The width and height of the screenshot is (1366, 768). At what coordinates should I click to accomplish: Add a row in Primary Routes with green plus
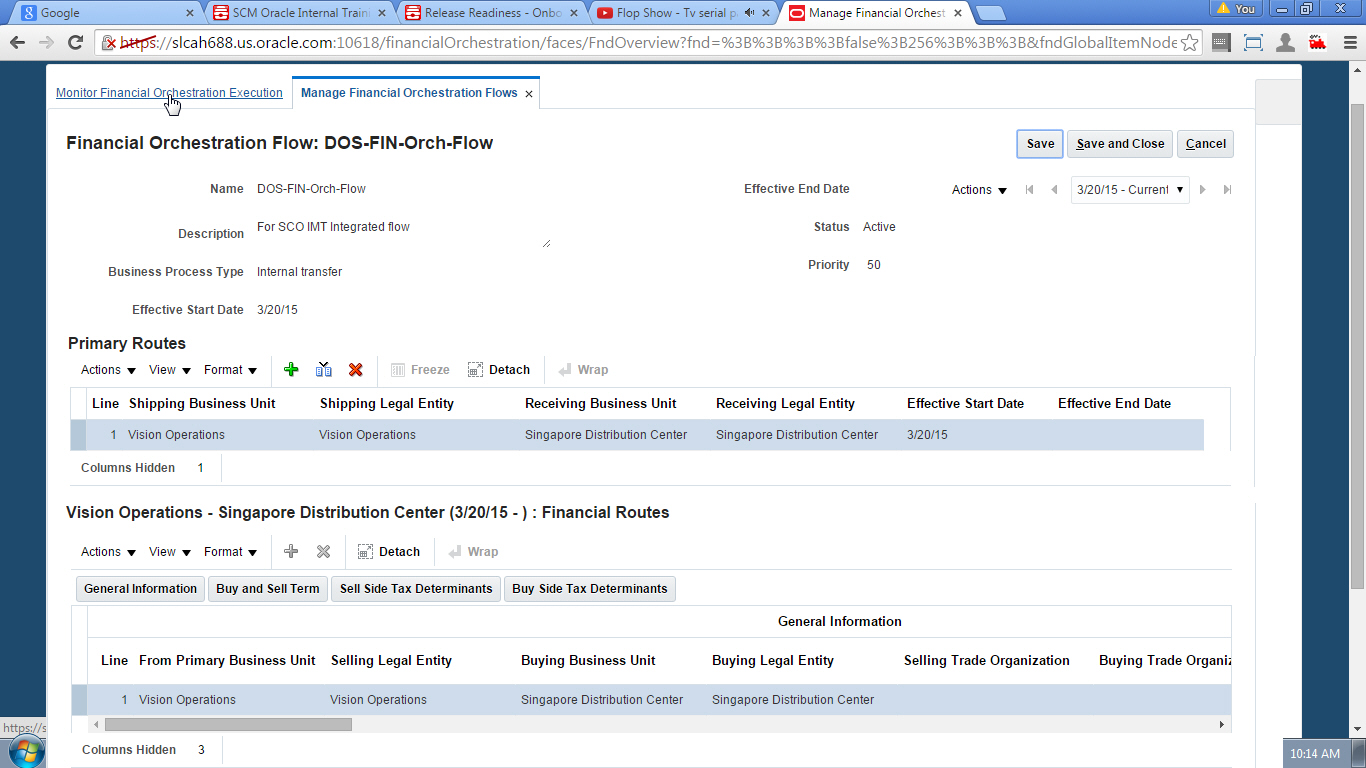click(291, 370)
